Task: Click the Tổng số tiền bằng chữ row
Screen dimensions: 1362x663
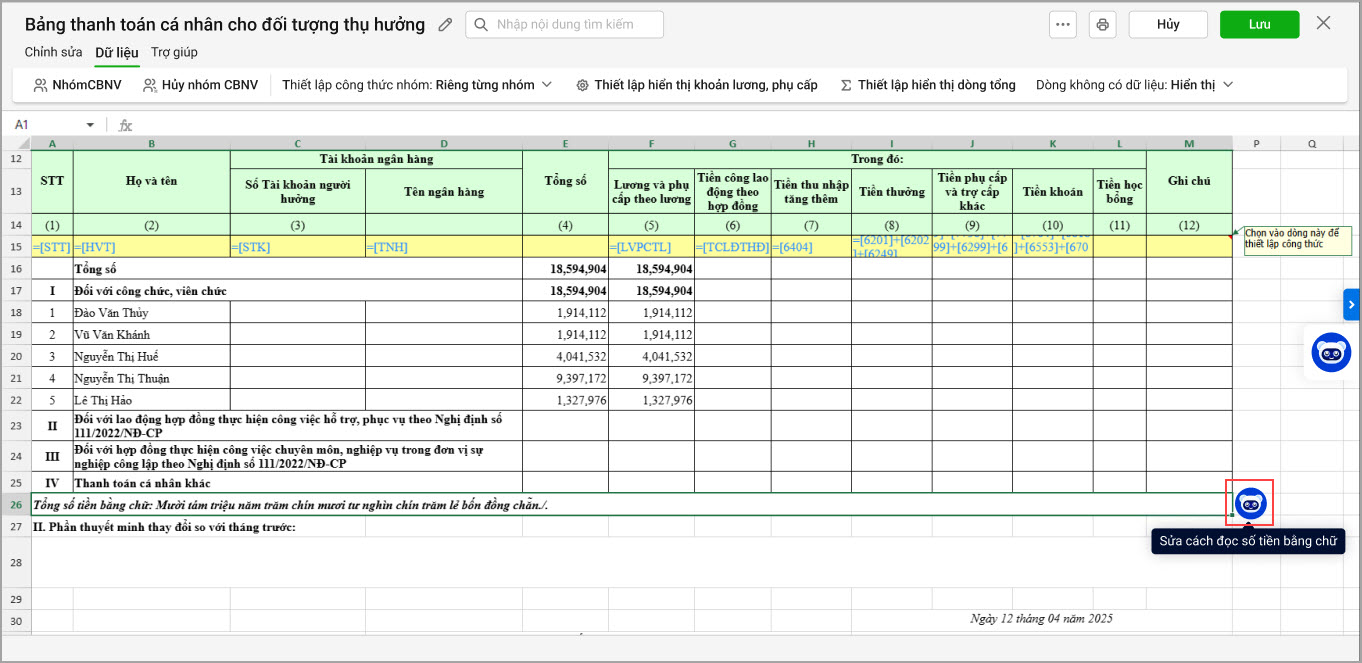Action: click(631, 505)
